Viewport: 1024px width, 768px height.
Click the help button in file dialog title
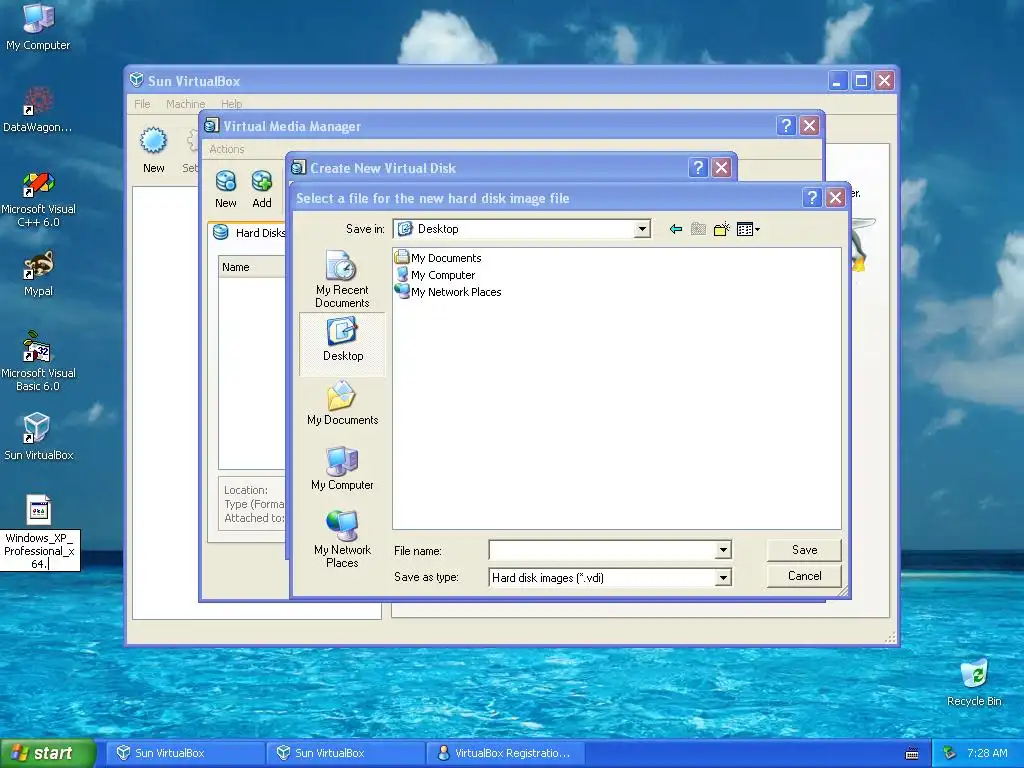[x=812, y=198]
